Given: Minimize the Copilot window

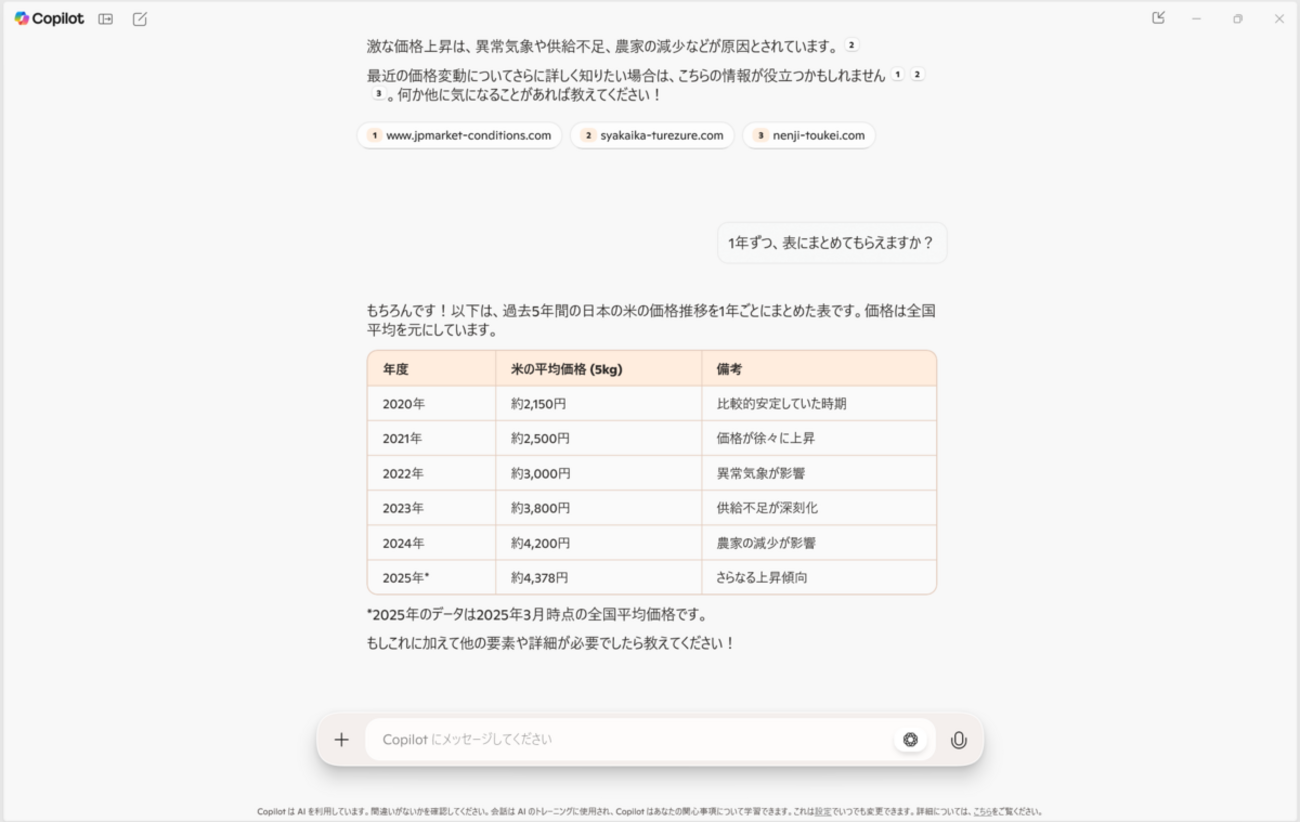Looking at the screenshot, I should point(1196,19).
